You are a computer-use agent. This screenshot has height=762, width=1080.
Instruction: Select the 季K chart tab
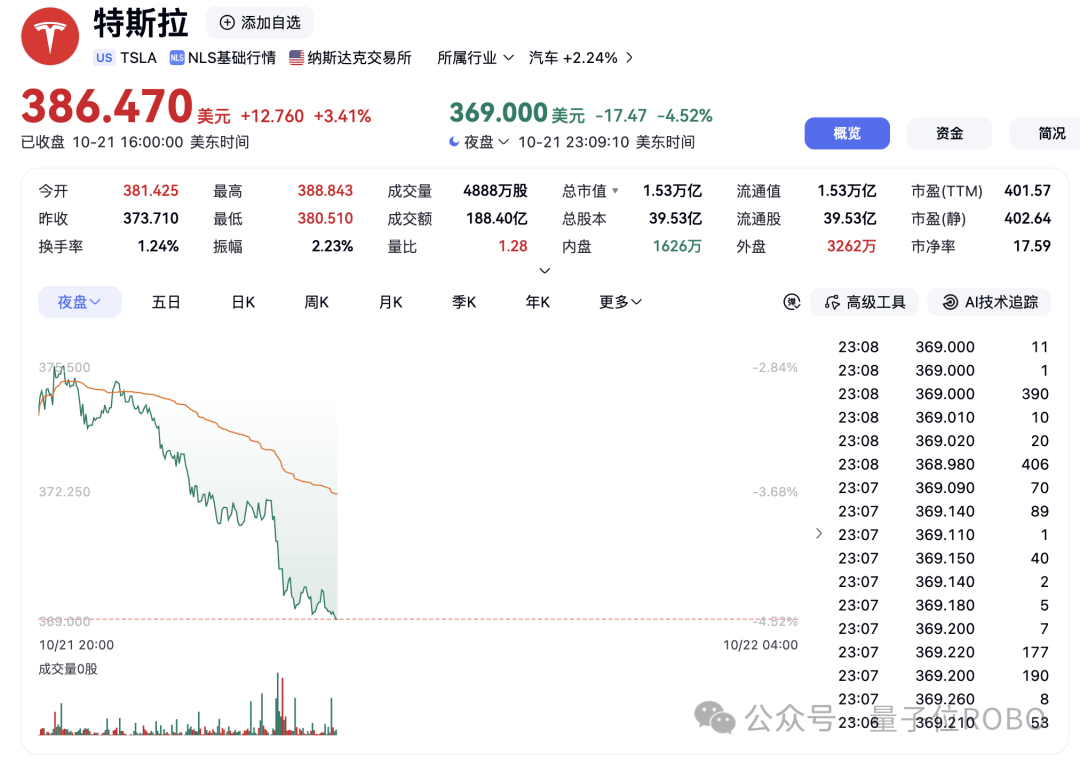tap(464, 302)
